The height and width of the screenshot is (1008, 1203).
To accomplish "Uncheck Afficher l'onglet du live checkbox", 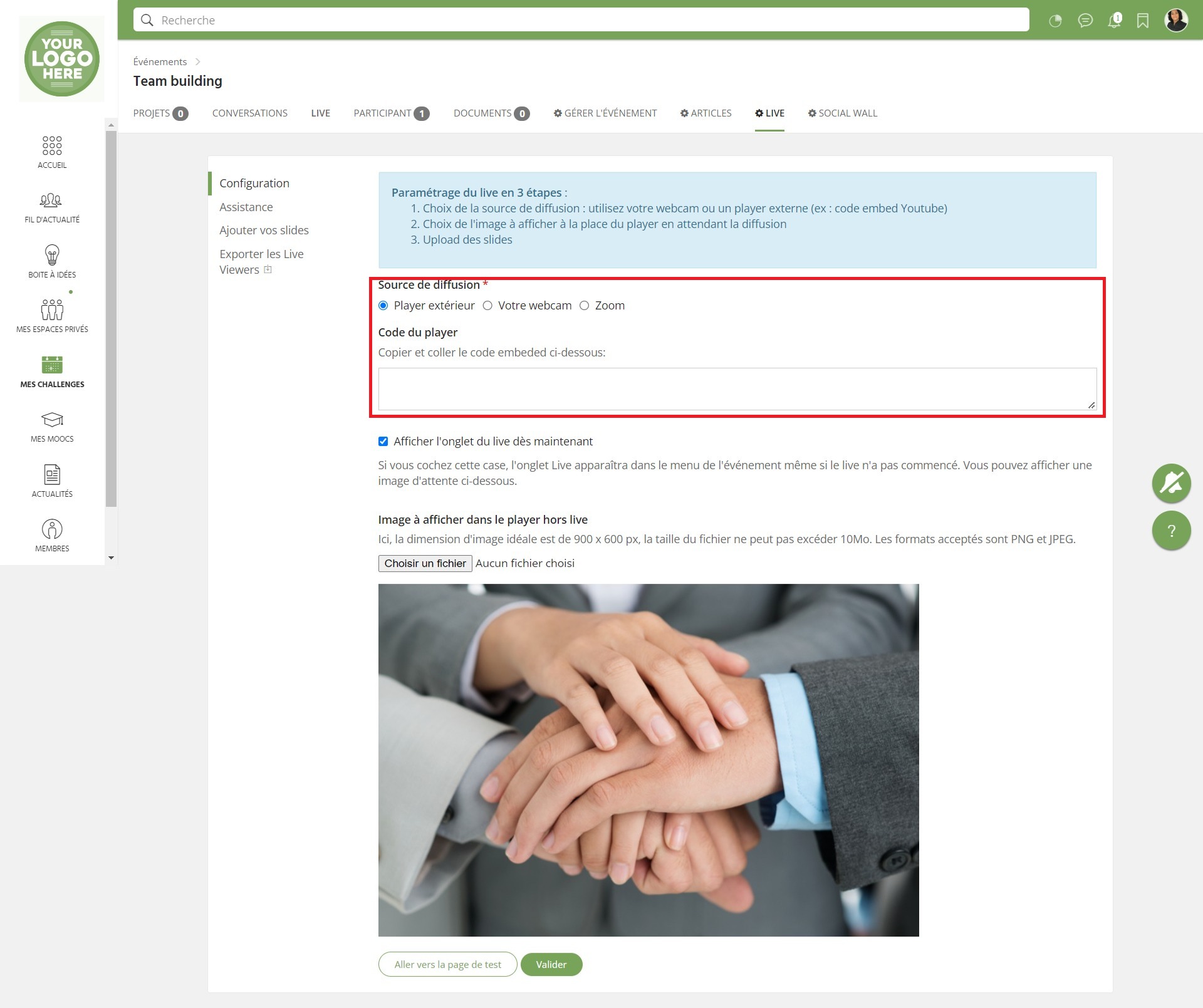I will [x=383, y=442].
